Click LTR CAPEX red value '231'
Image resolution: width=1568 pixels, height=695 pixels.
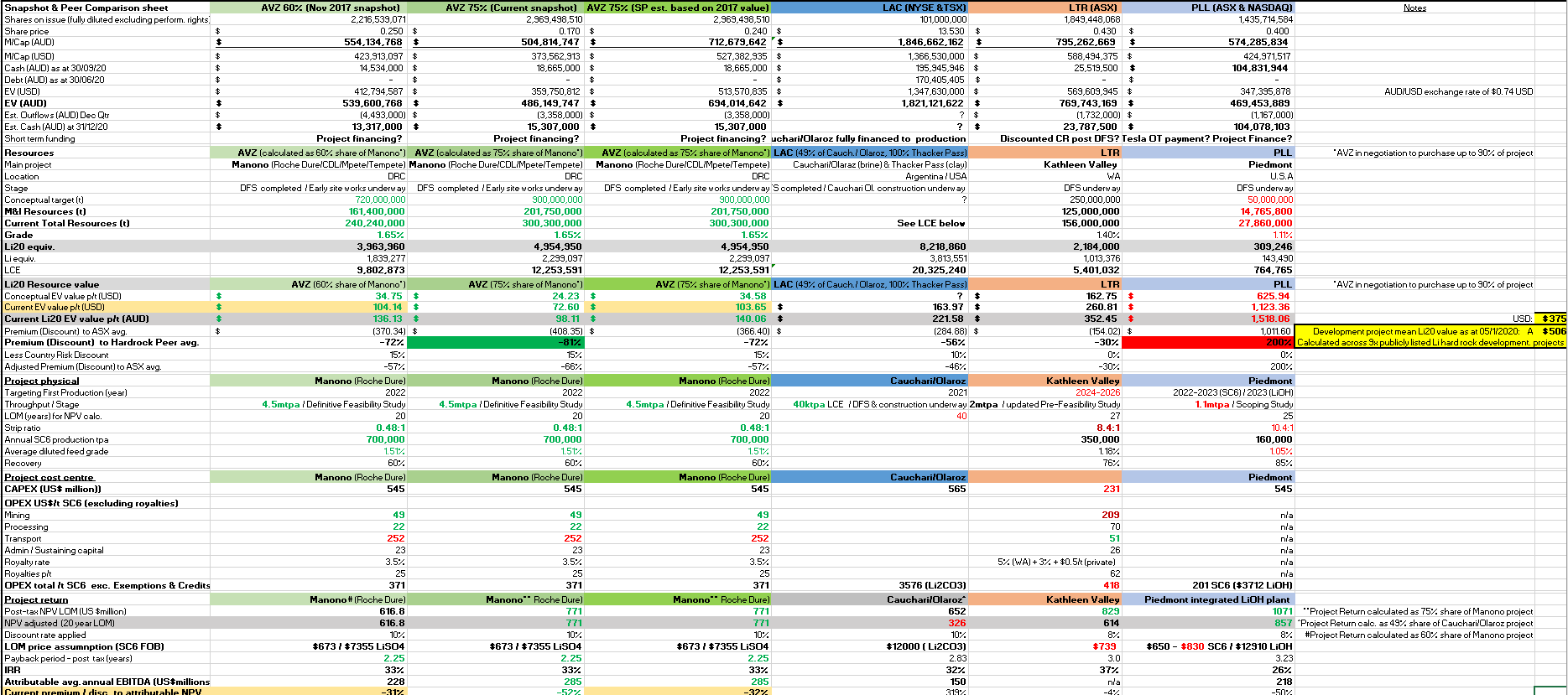click(x=1112, y=489)
